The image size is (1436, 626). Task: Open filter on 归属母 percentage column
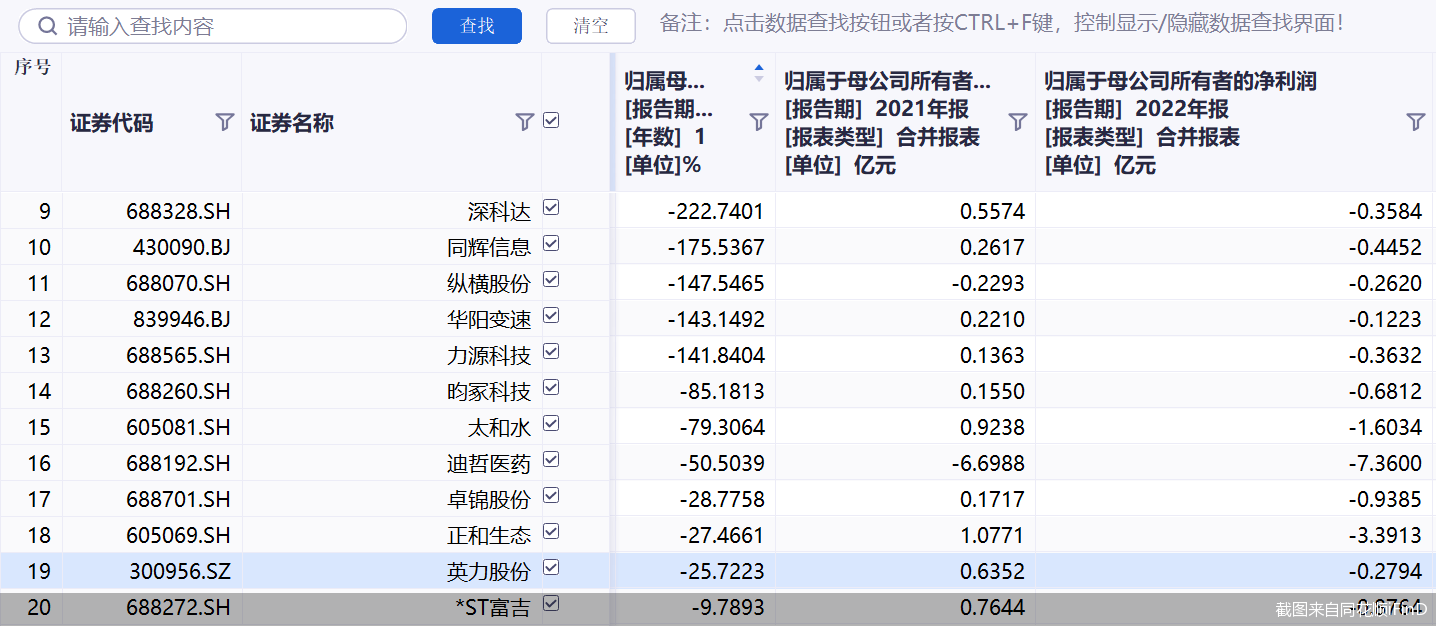click(759, 122)
